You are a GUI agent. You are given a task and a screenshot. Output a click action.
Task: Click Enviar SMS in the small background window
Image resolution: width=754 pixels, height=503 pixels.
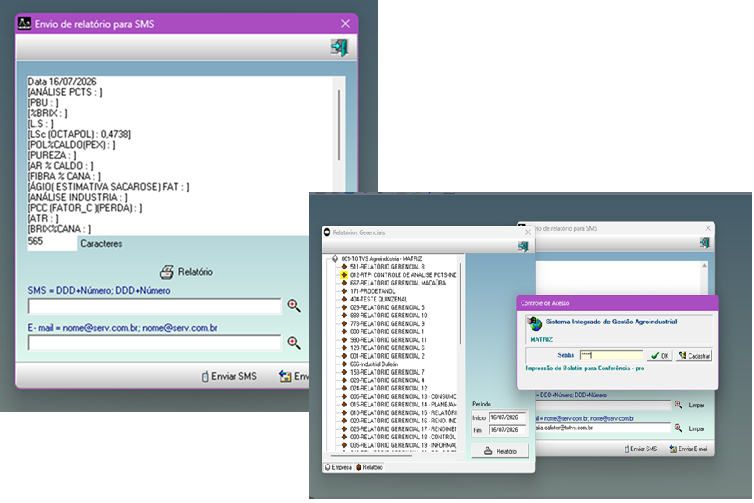click(641, 449)
